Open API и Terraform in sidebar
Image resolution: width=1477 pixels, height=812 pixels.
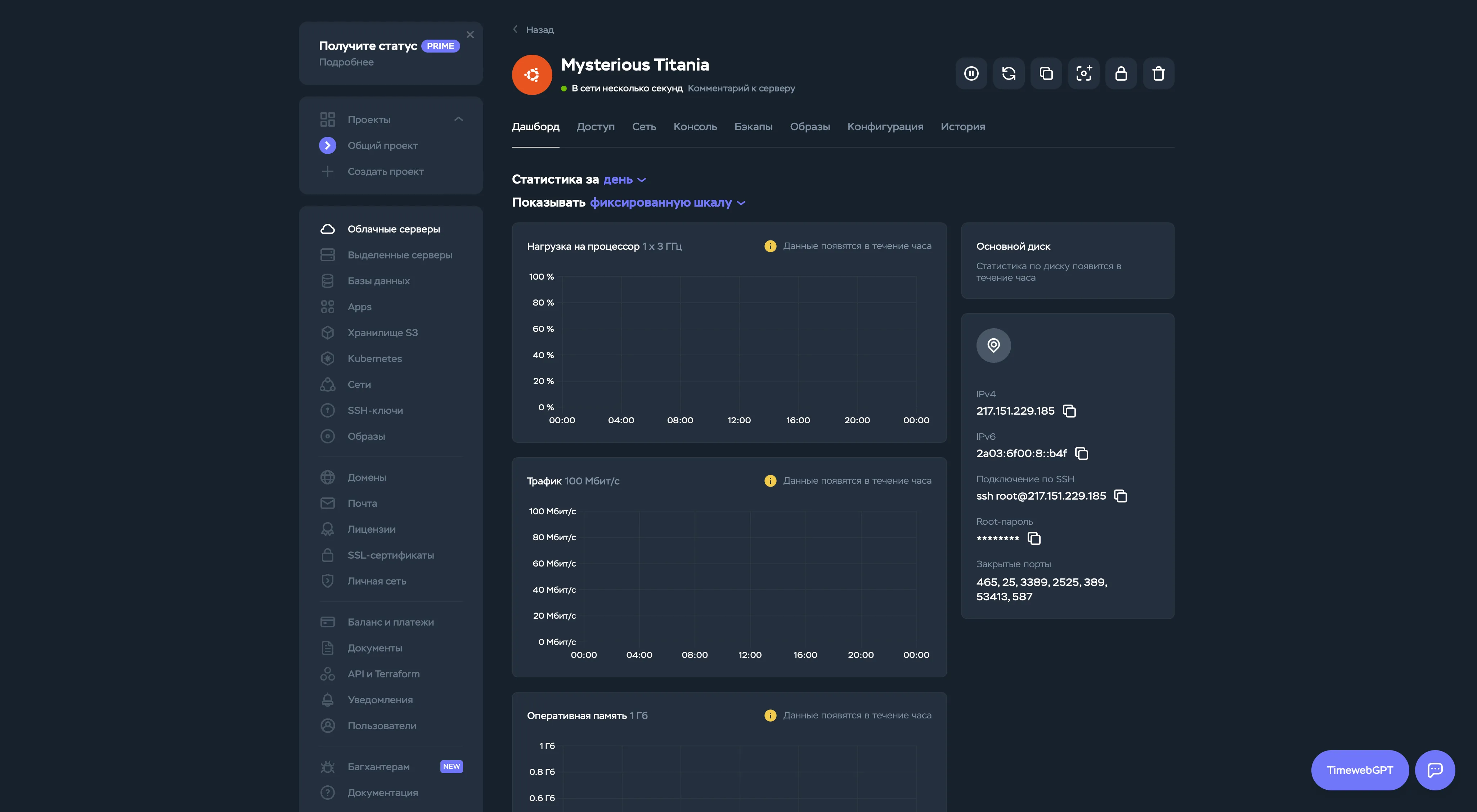391,674
